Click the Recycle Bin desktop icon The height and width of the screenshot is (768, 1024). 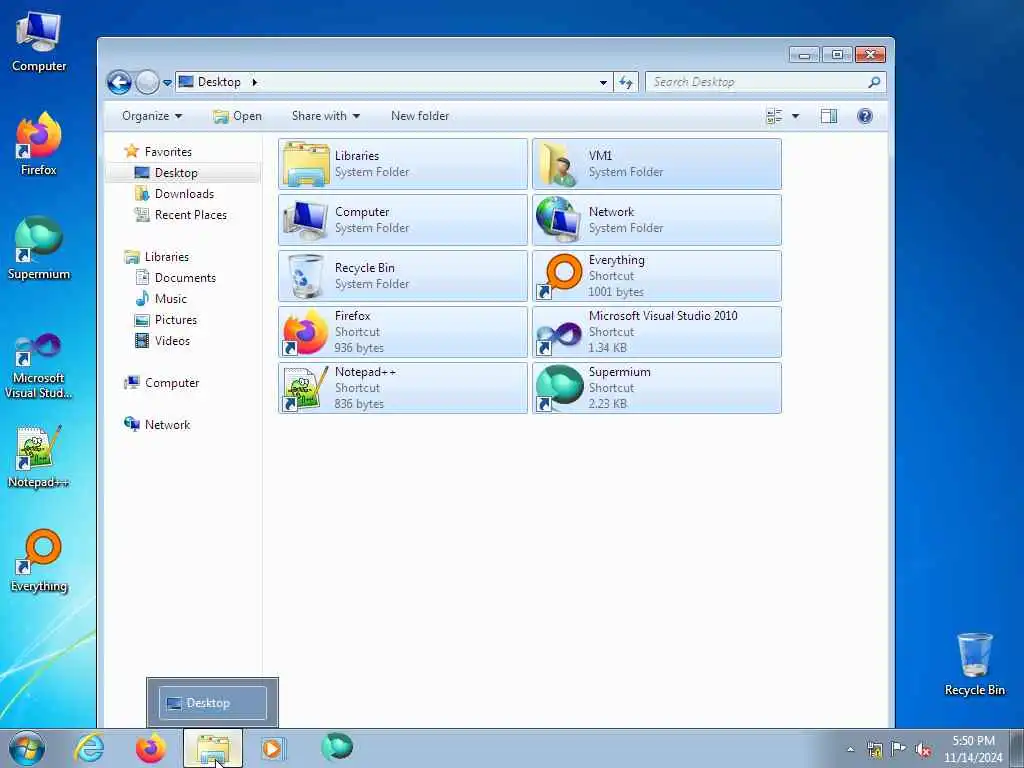974,664
